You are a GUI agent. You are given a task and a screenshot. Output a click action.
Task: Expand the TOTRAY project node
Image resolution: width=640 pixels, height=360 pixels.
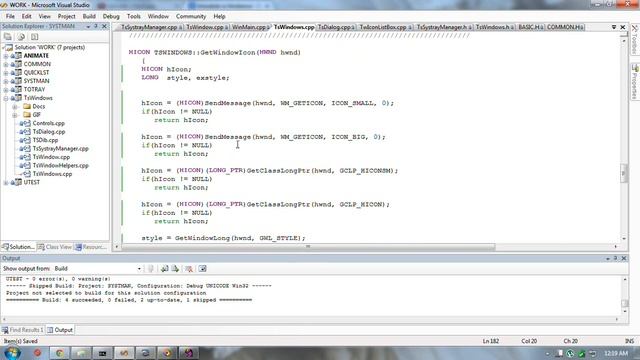tap(6, 90)
